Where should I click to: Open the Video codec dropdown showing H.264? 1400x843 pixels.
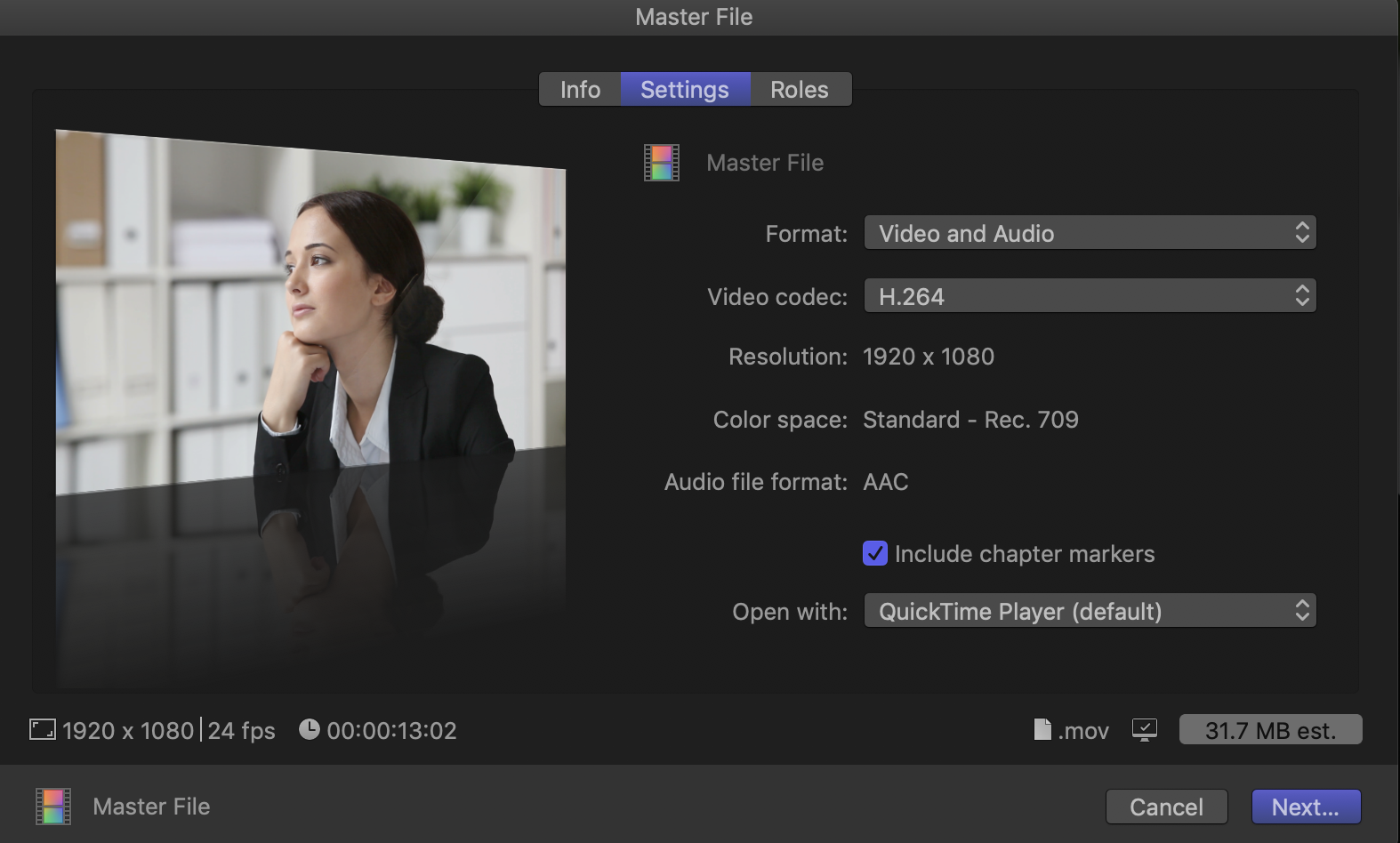click(x=1090, y=296)
